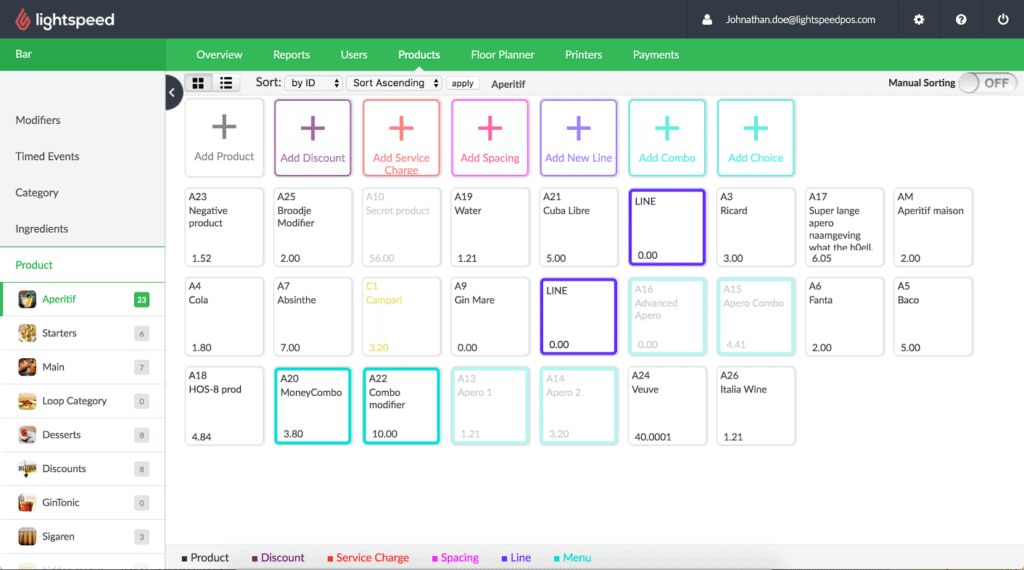Image resolution: width=1024 pixels, height=570 pixels.
Task: Click Add Discount plus tile
Action: point(313,138)
